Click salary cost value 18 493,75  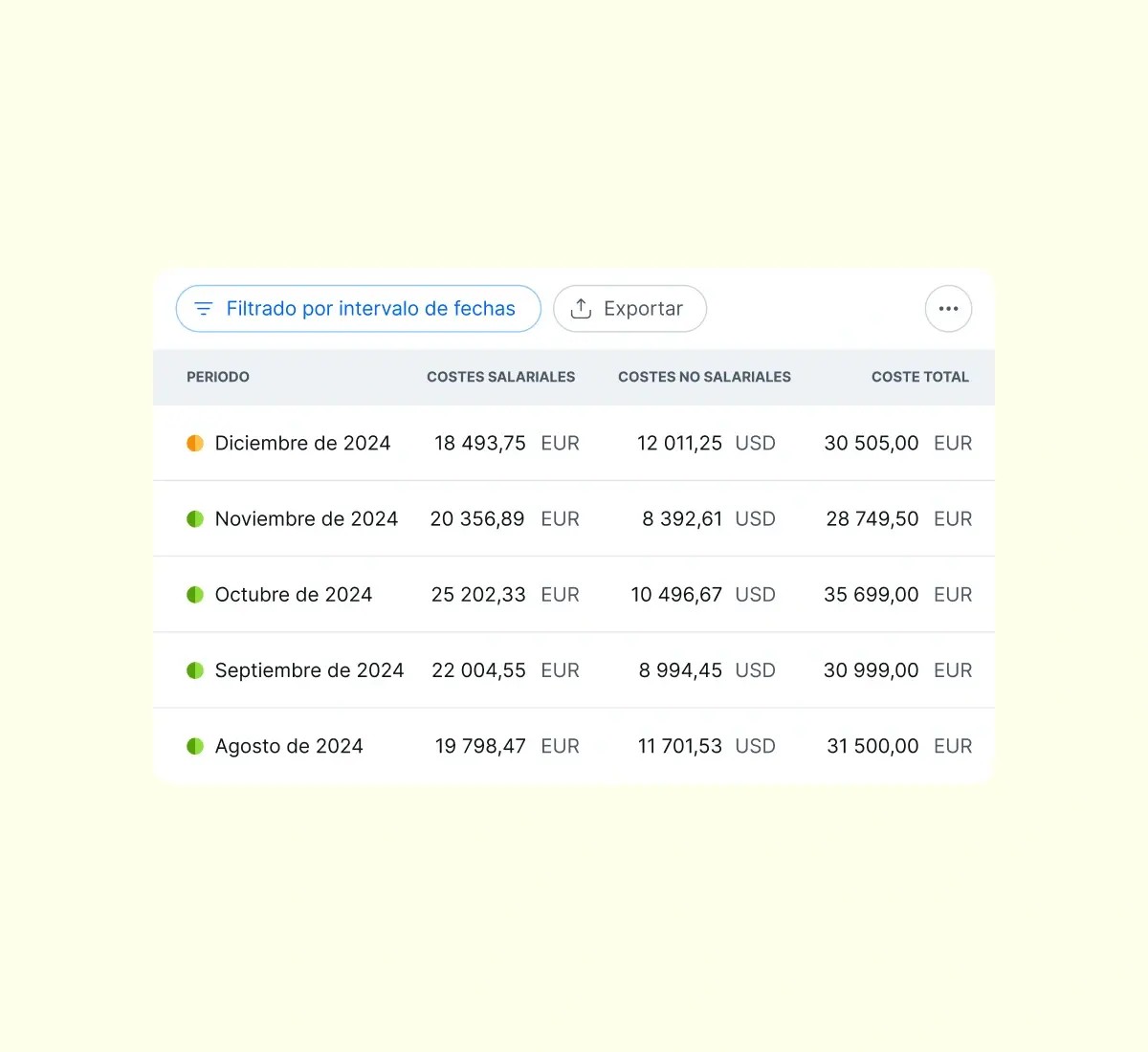(480, 443)
